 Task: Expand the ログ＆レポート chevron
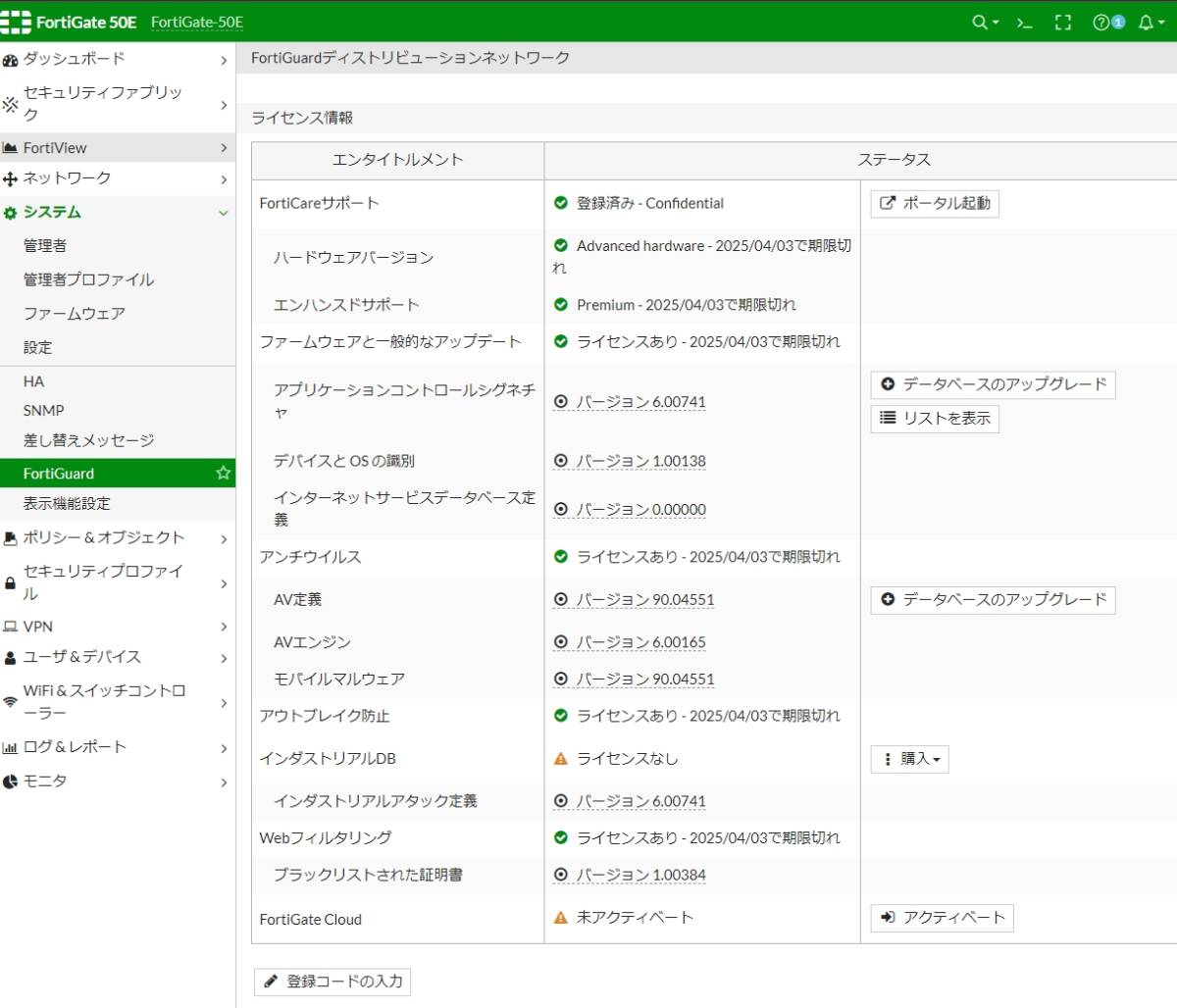click(224, 748)
